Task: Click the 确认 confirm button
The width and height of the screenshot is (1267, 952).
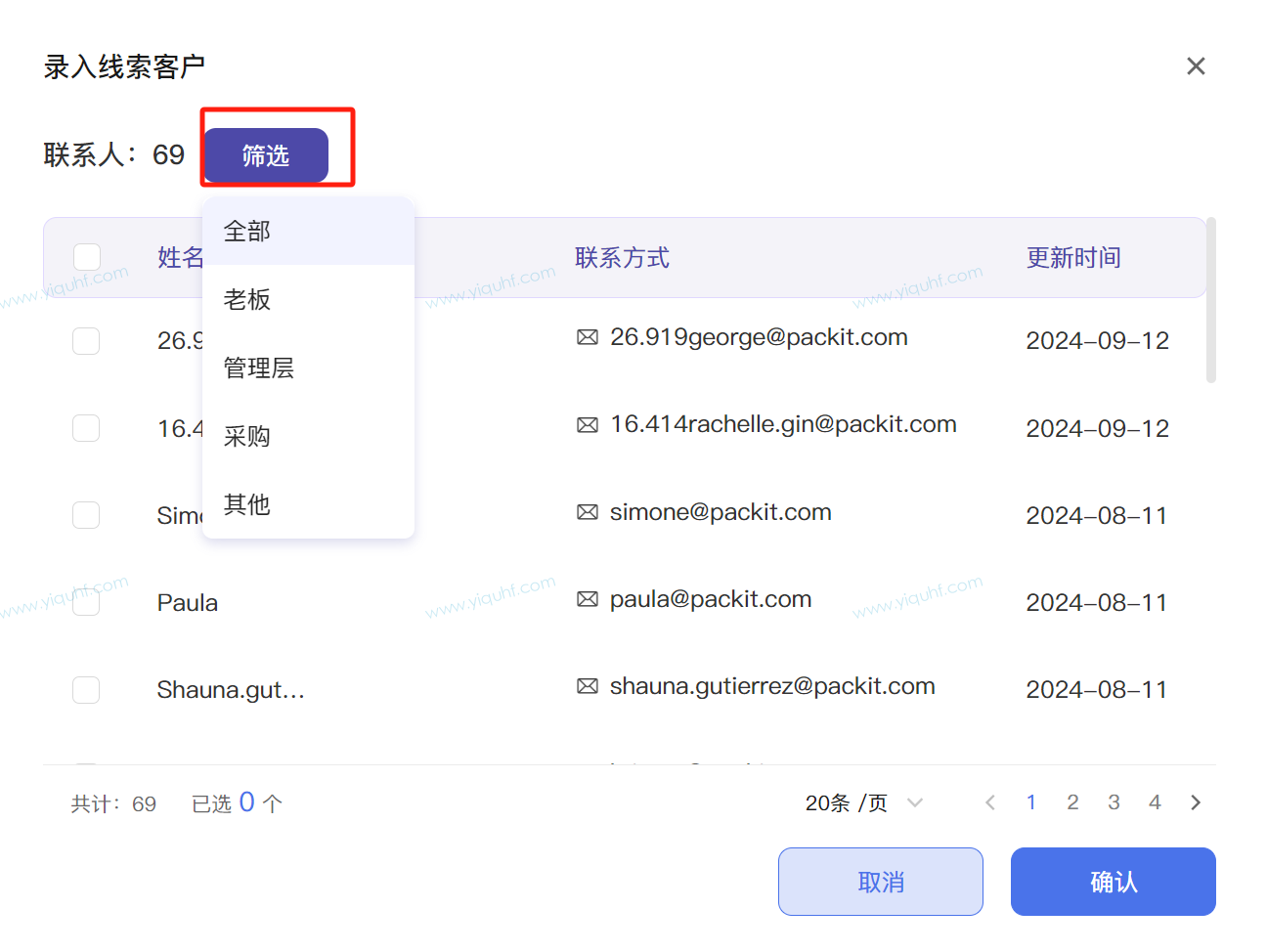Action: [x=1114, y=882]
